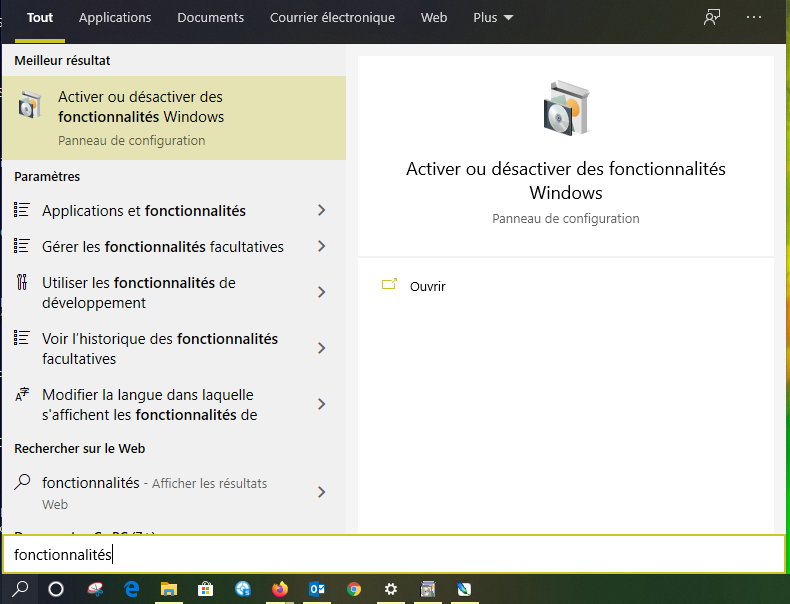This screenshot has height=604, width=790.
Task: Click Ouvrir in the preview pane
Action: [x=427, y=287]
